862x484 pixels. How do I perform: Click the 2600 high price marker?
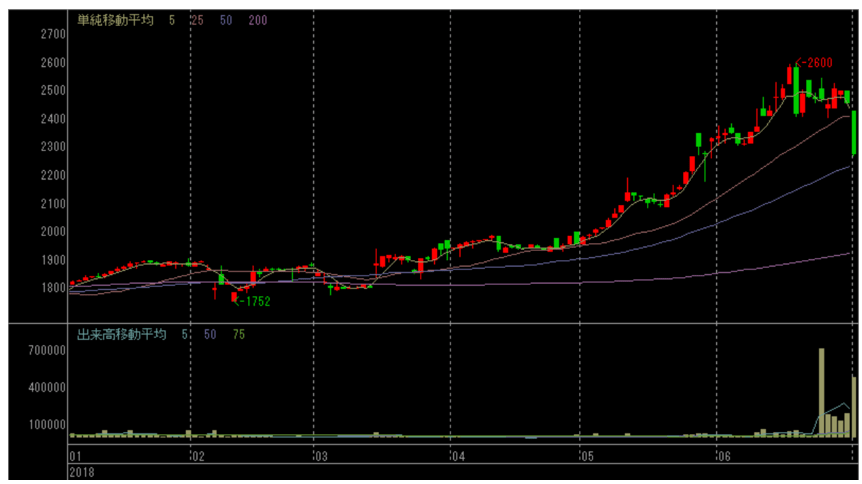click(816, 62)
